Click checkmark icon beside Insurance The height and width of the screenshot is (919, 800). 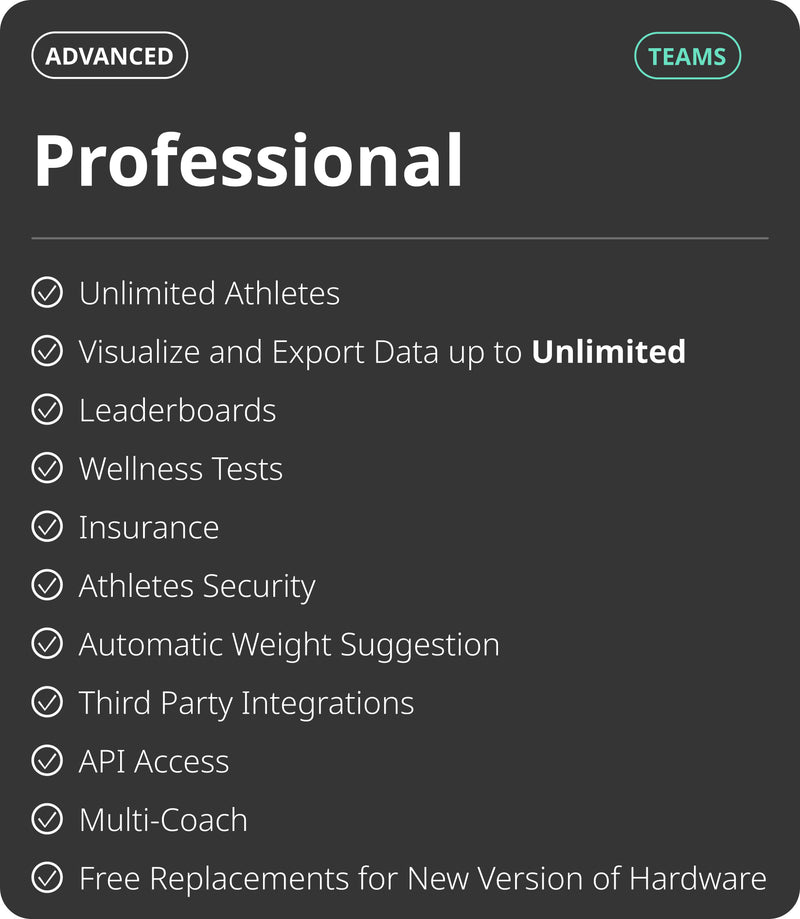[47, 527]
